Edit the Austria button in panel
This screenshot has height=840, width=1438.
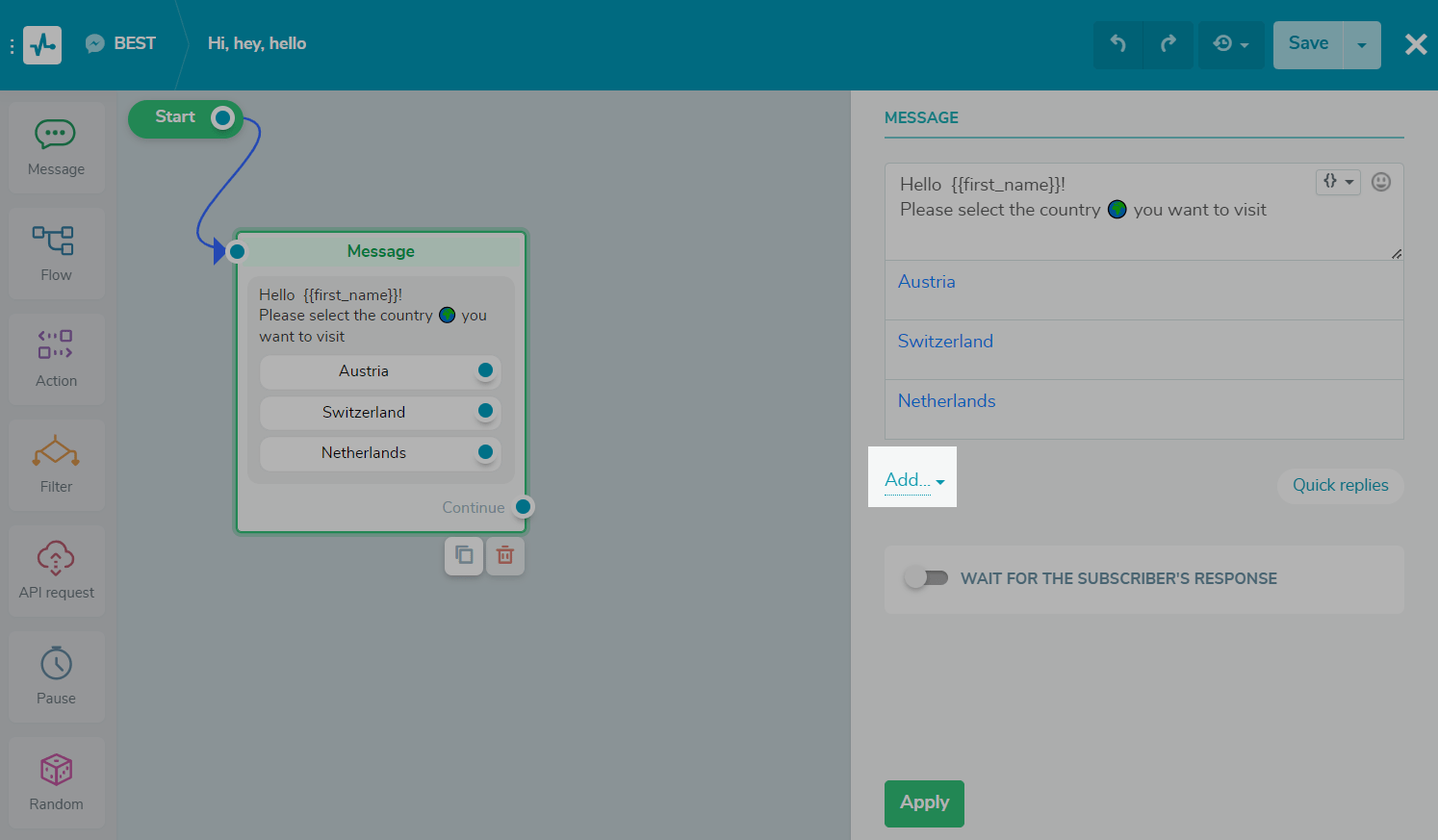point(1143,290)
